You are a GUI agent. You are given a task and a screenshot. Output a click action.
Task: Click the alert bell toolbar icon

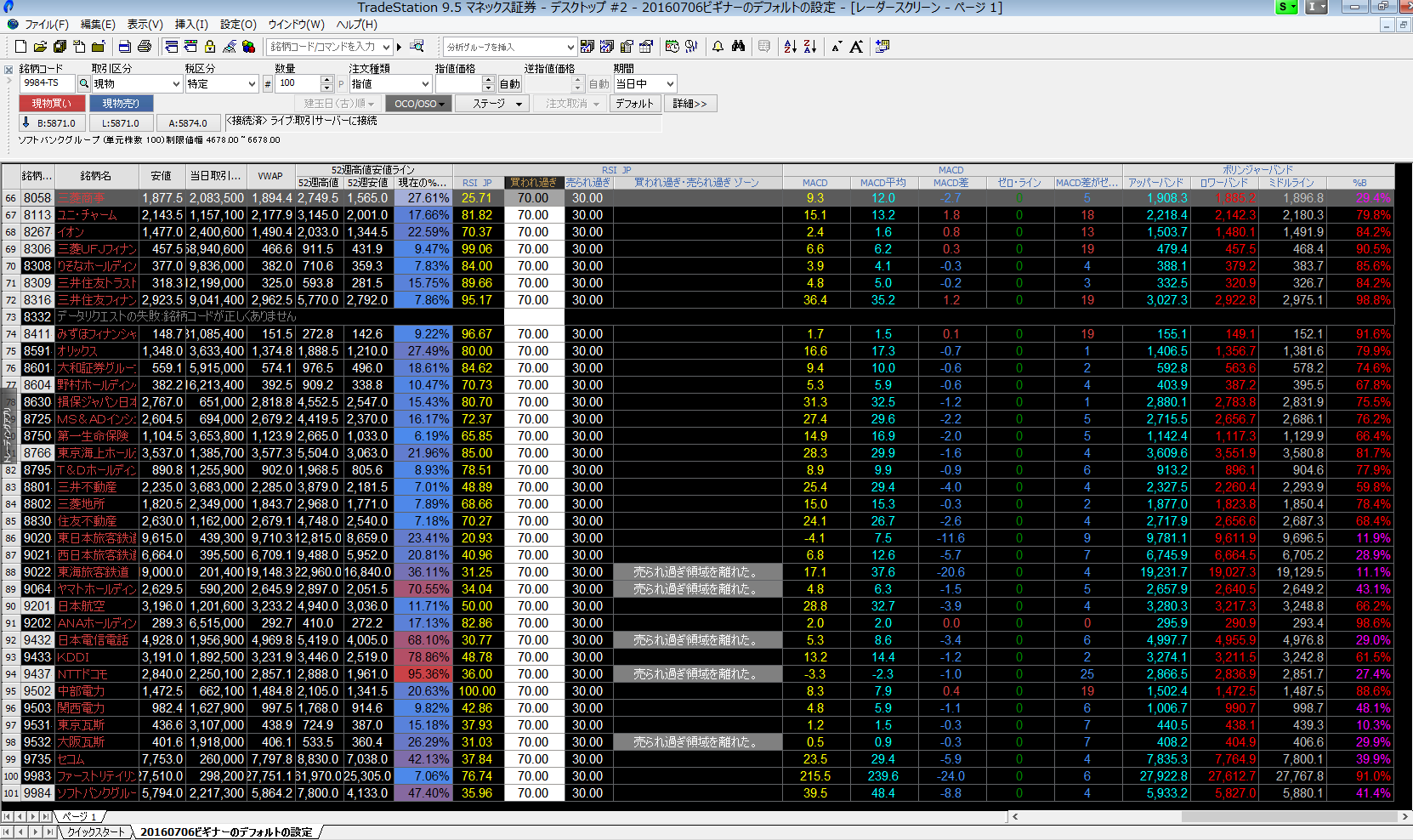pos(718,47)
